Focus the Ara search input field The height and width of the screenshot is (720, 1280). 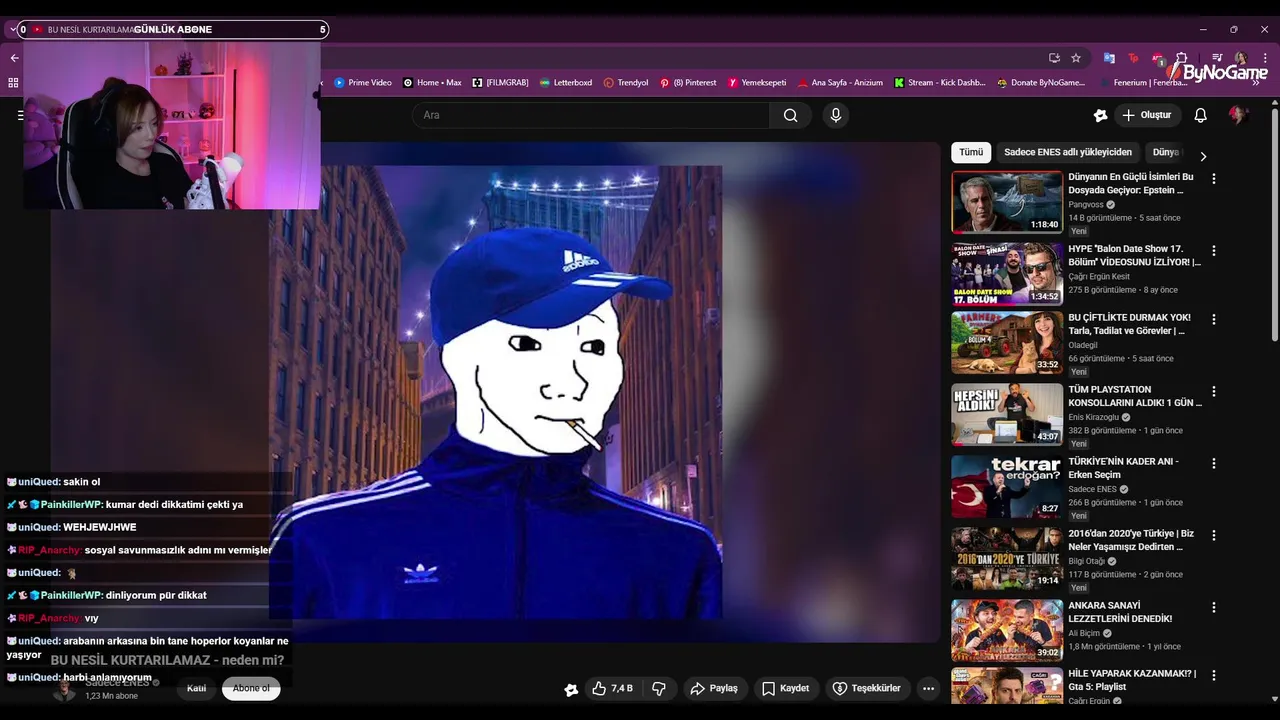click(590, 115)
